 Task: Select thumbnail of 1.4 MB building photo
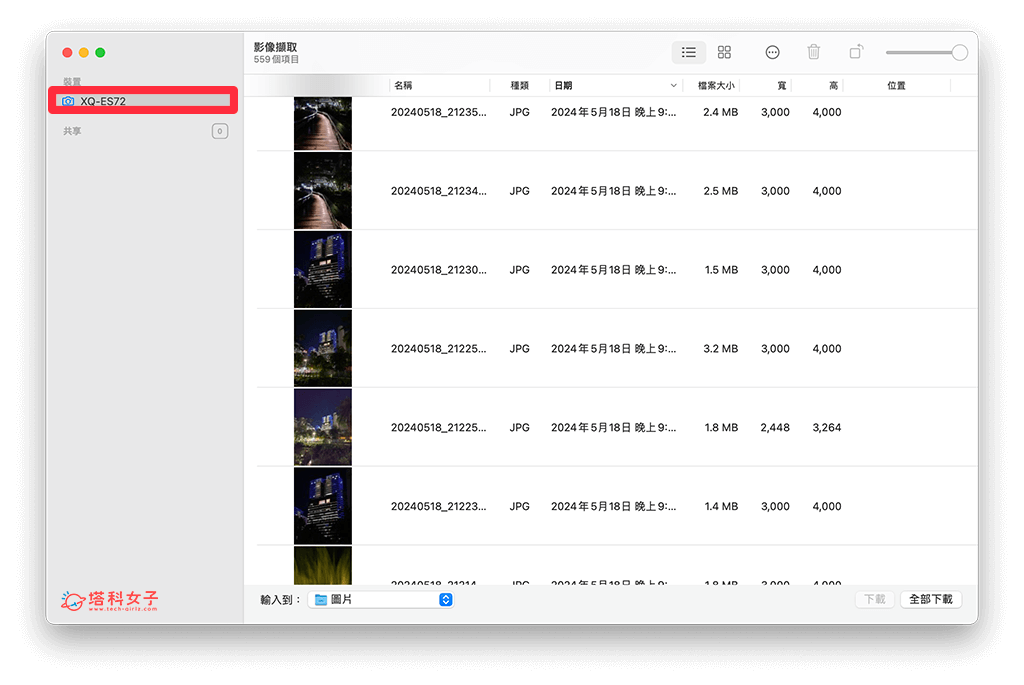[323, 506]
